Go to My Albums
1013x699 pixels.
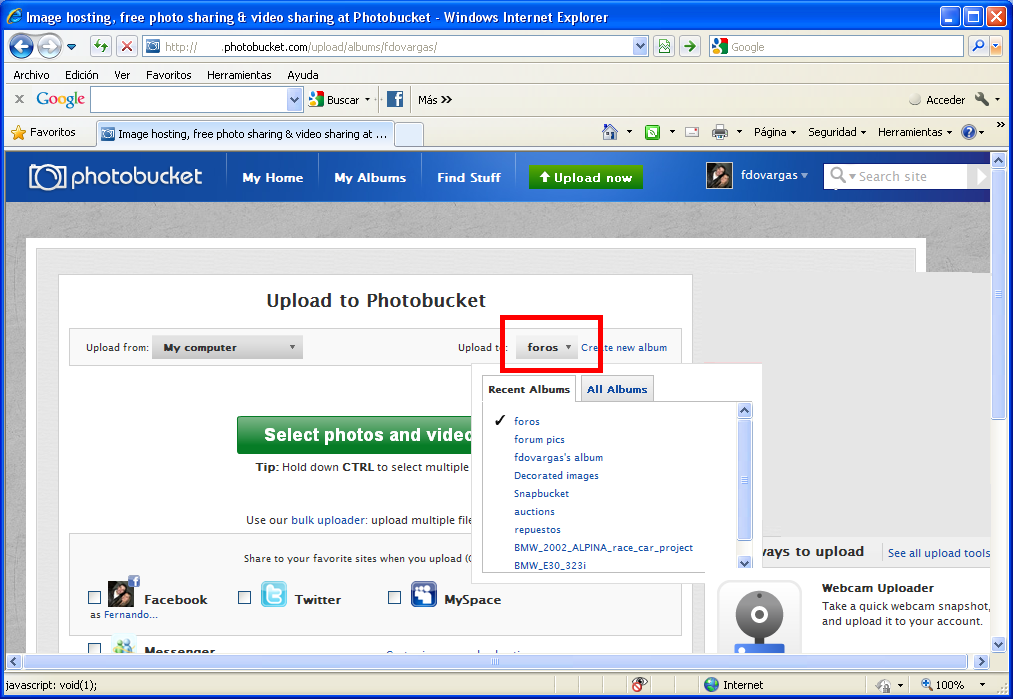tap(370, 178)
